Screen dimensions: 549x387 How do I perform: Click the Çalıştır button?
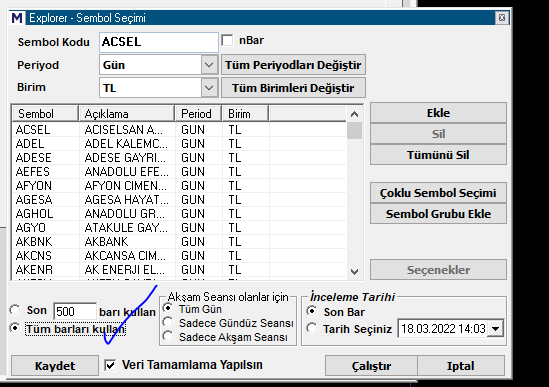371,366
